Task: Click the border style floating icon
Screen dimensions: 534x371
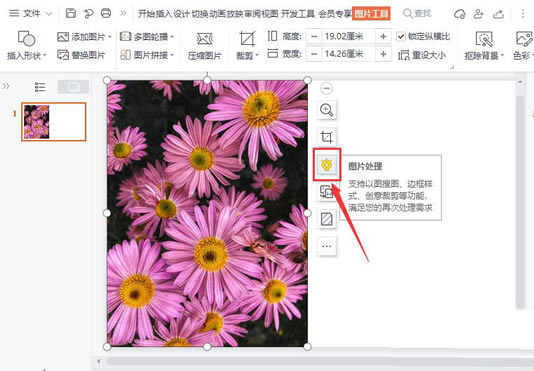Action: point(327,219)
